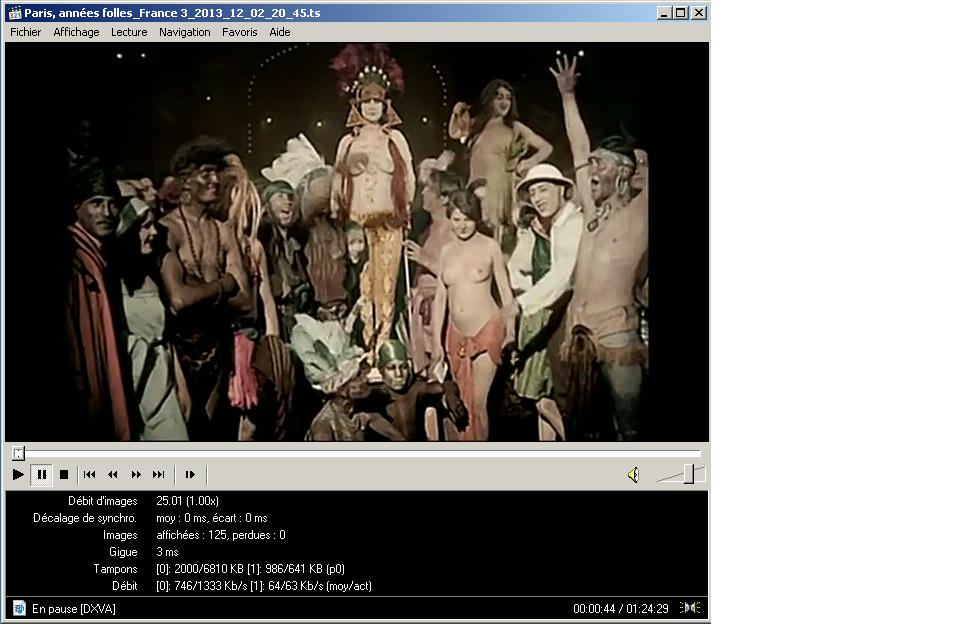This screenshot has width=960, height=624.
Task: Click the Pause button
Action: [x=42, y=475]
